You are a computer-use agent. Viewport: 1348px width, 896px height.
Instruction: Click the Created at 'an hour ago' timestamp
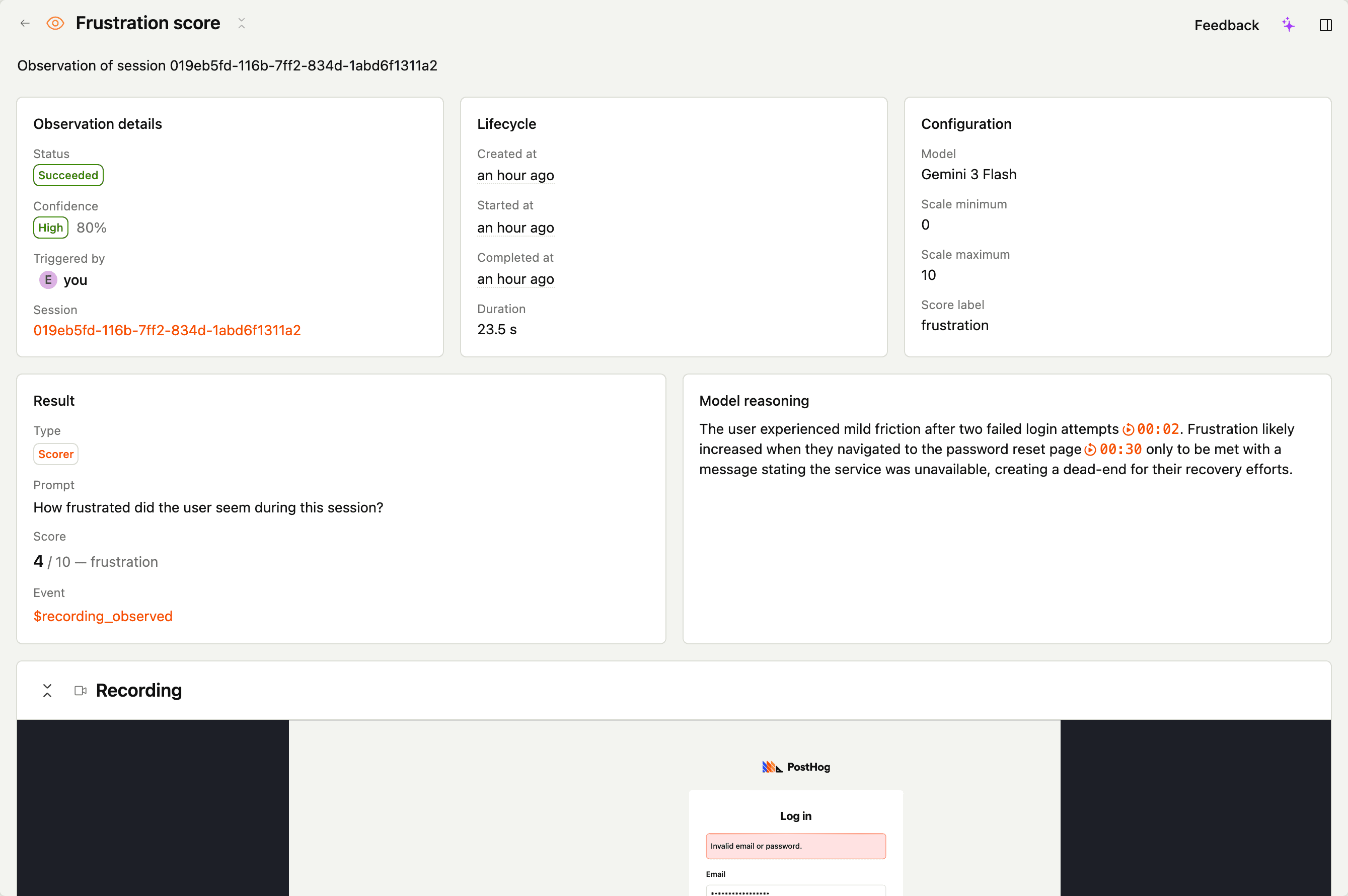click(515, 176)
